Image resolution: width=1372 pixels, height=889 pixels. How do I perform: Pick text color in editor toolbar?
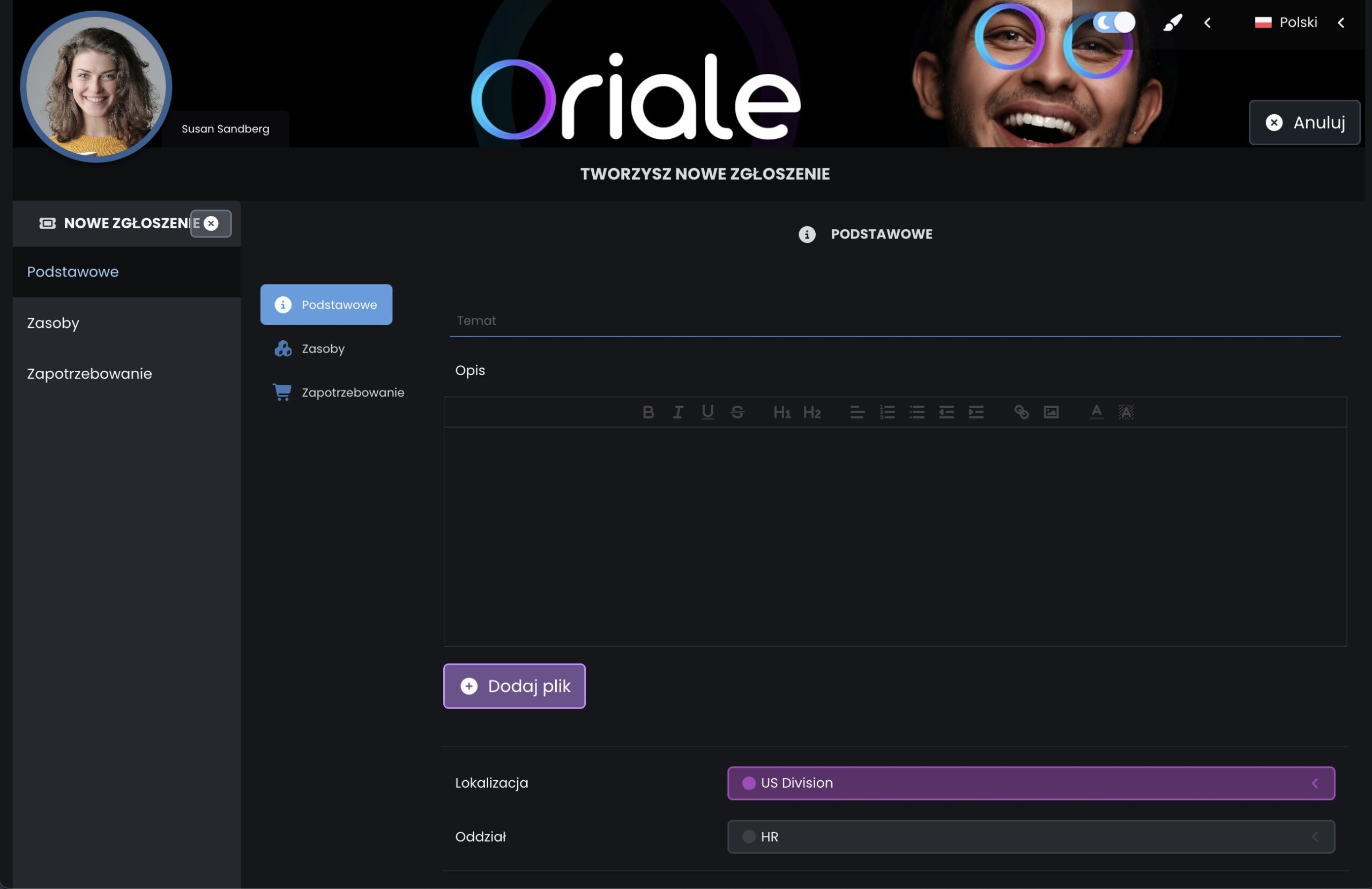(1097, 412)
